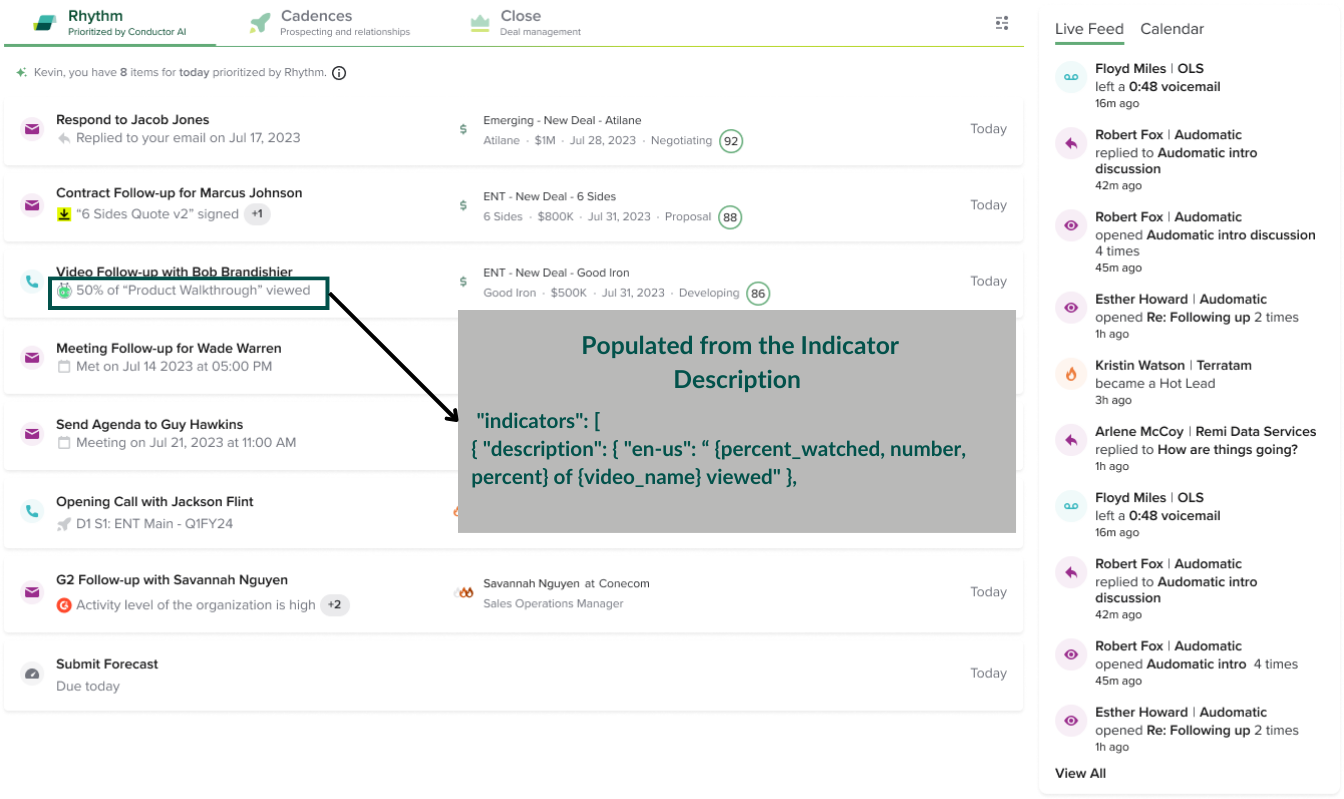This screenshot has width=1344, height=799.
Task: Open the layout settings icon at top right
Action: point(1002,22)
